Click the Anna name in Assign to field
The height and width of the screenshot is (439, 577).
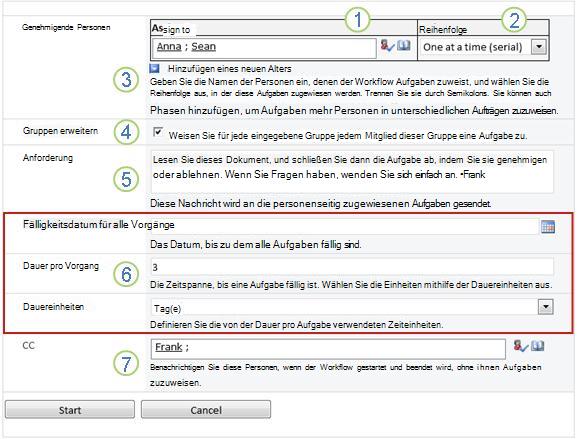point(169,47)
